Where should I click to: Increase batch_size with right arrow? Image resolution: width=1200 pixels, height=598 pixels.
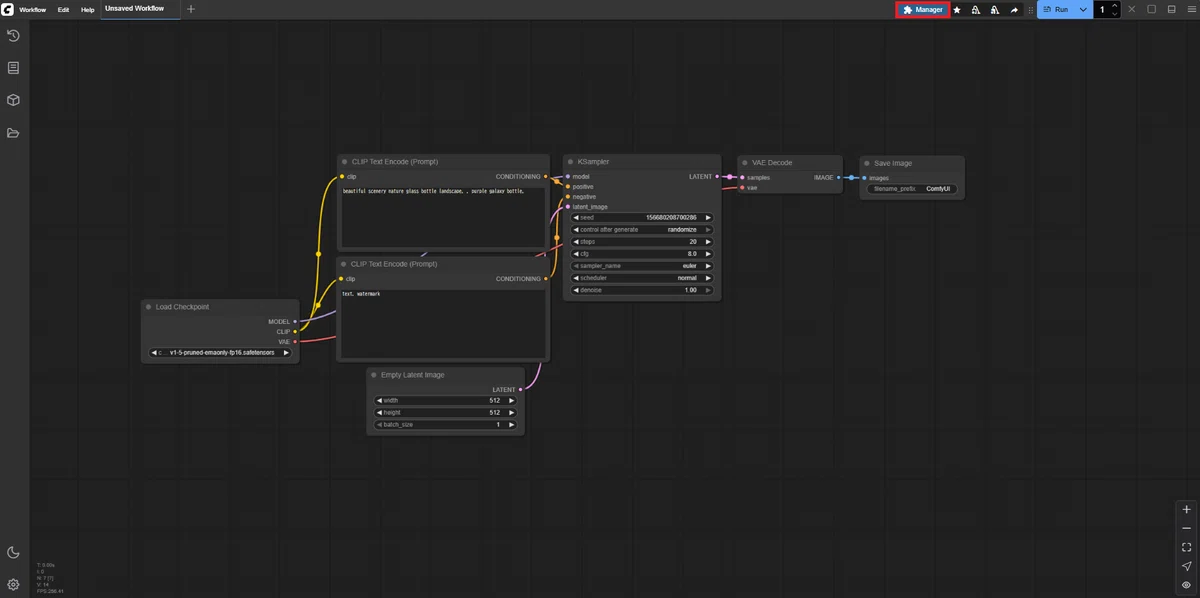click(511, 424)
